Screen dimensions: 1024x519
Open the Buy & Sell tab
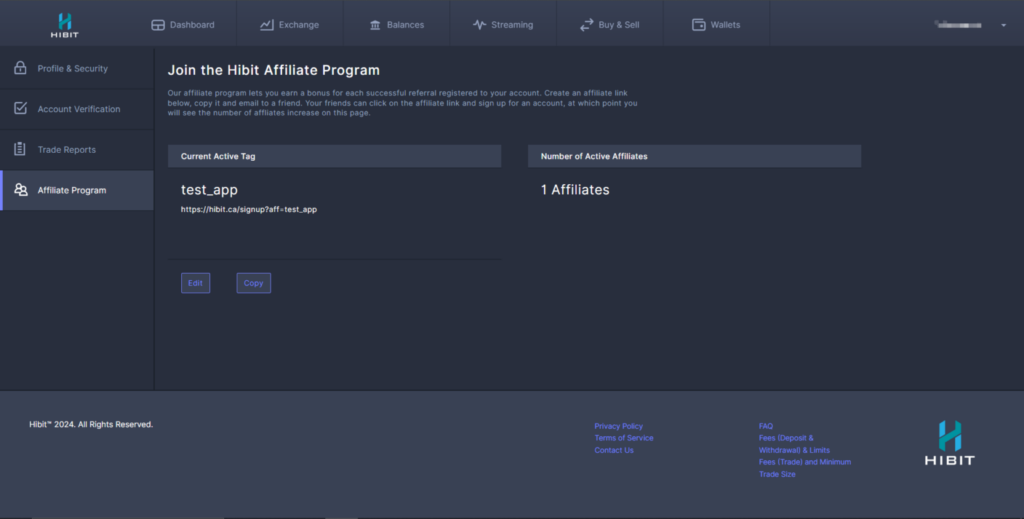coord(609,25)
